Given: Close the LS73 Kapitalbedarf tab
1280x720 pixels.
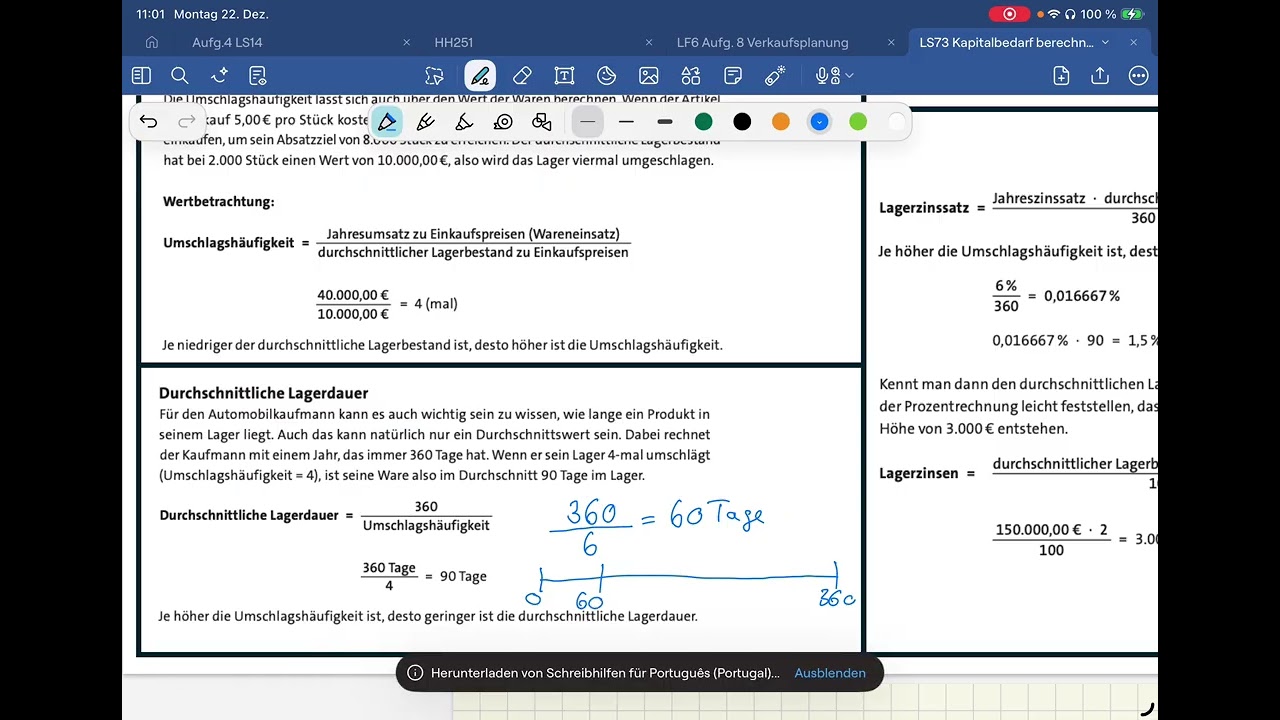Looking at the screenshot, I should (1133, 43).
